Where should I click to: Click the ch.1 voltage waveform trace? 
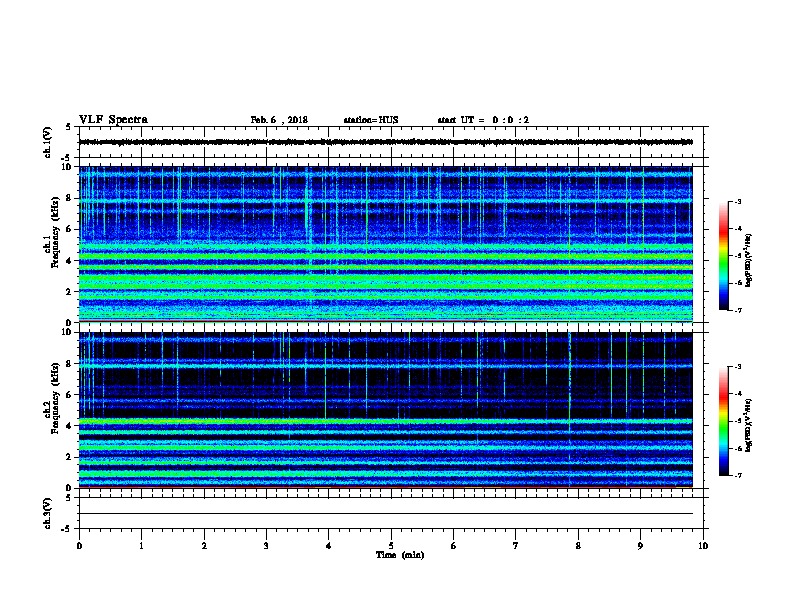coord(386,142)
